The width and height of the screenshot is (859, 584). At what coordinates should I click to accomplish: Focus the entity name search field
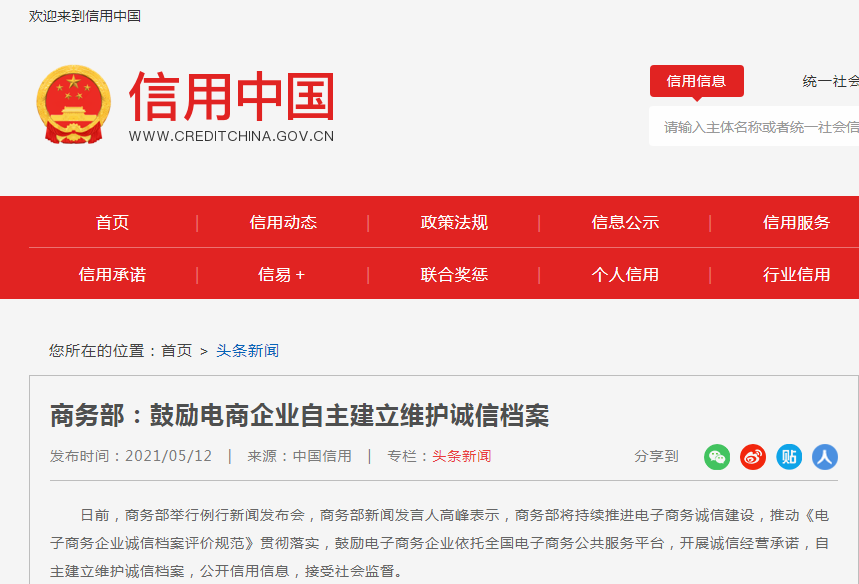(754, 127)
